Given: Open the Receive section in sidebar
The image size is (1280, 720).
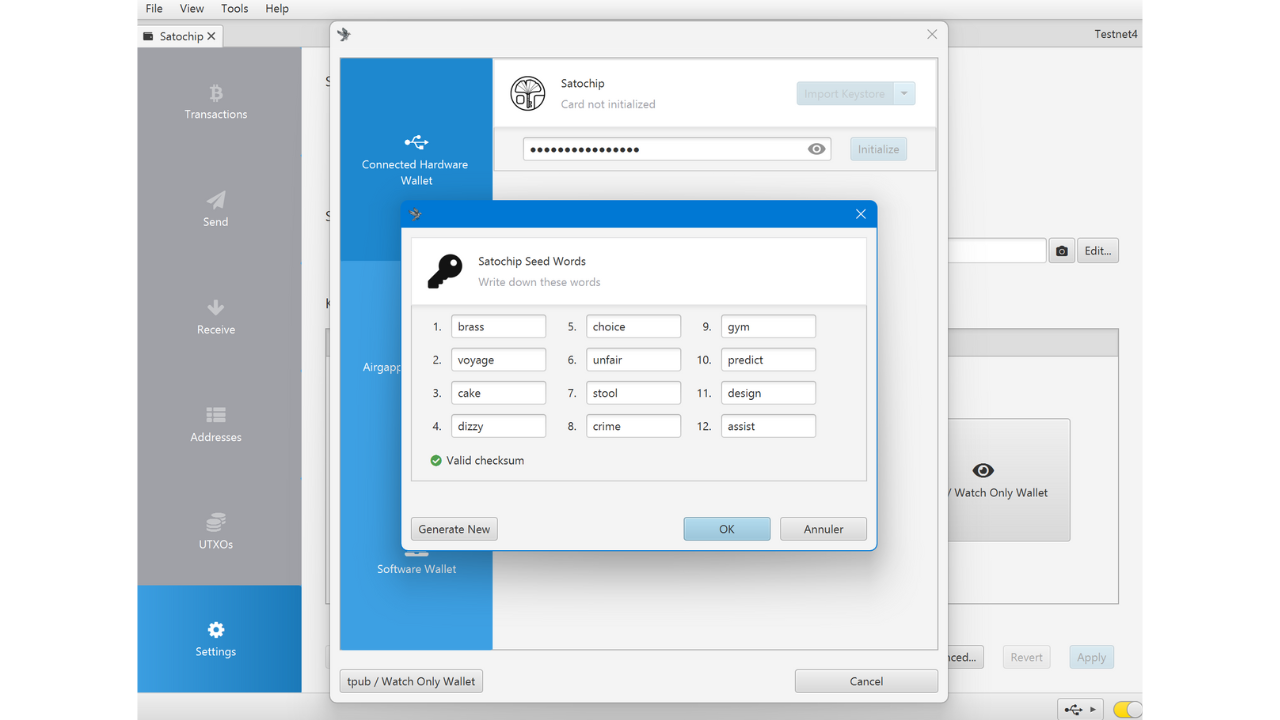Looking at the screenshot, I should click(x=216, y=317).
